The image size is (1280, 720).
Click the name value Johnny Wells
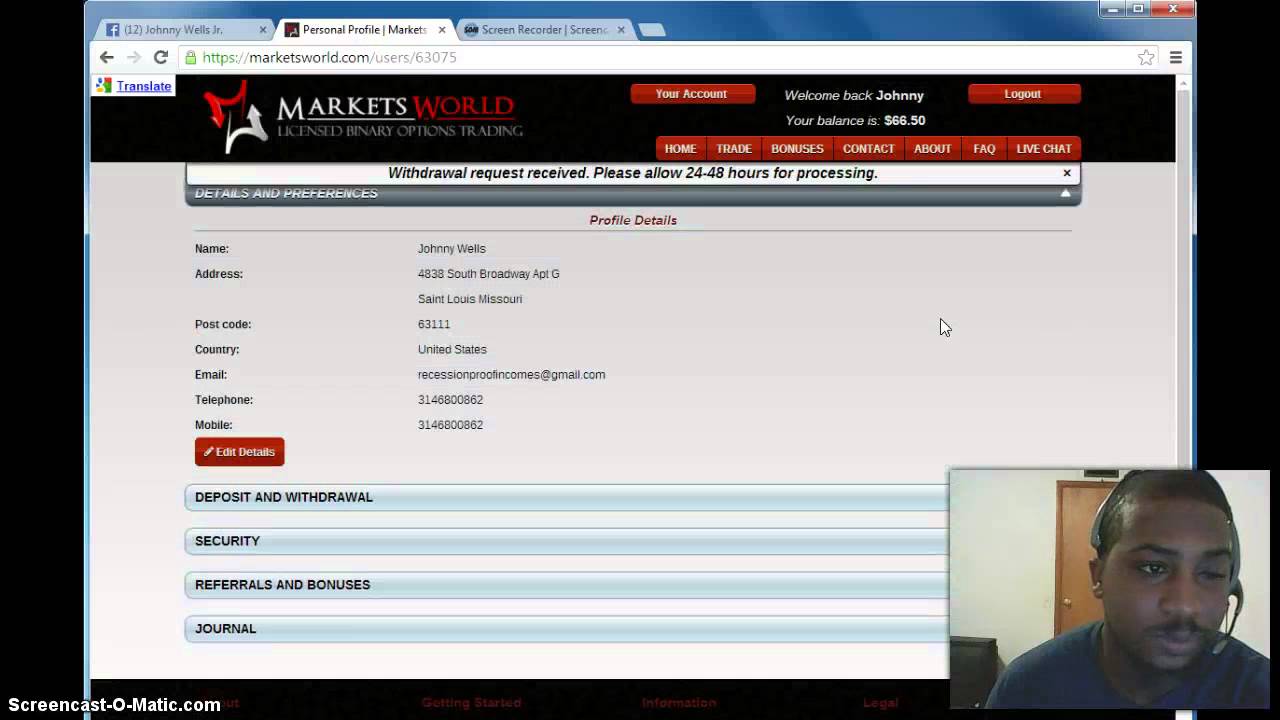452,249
